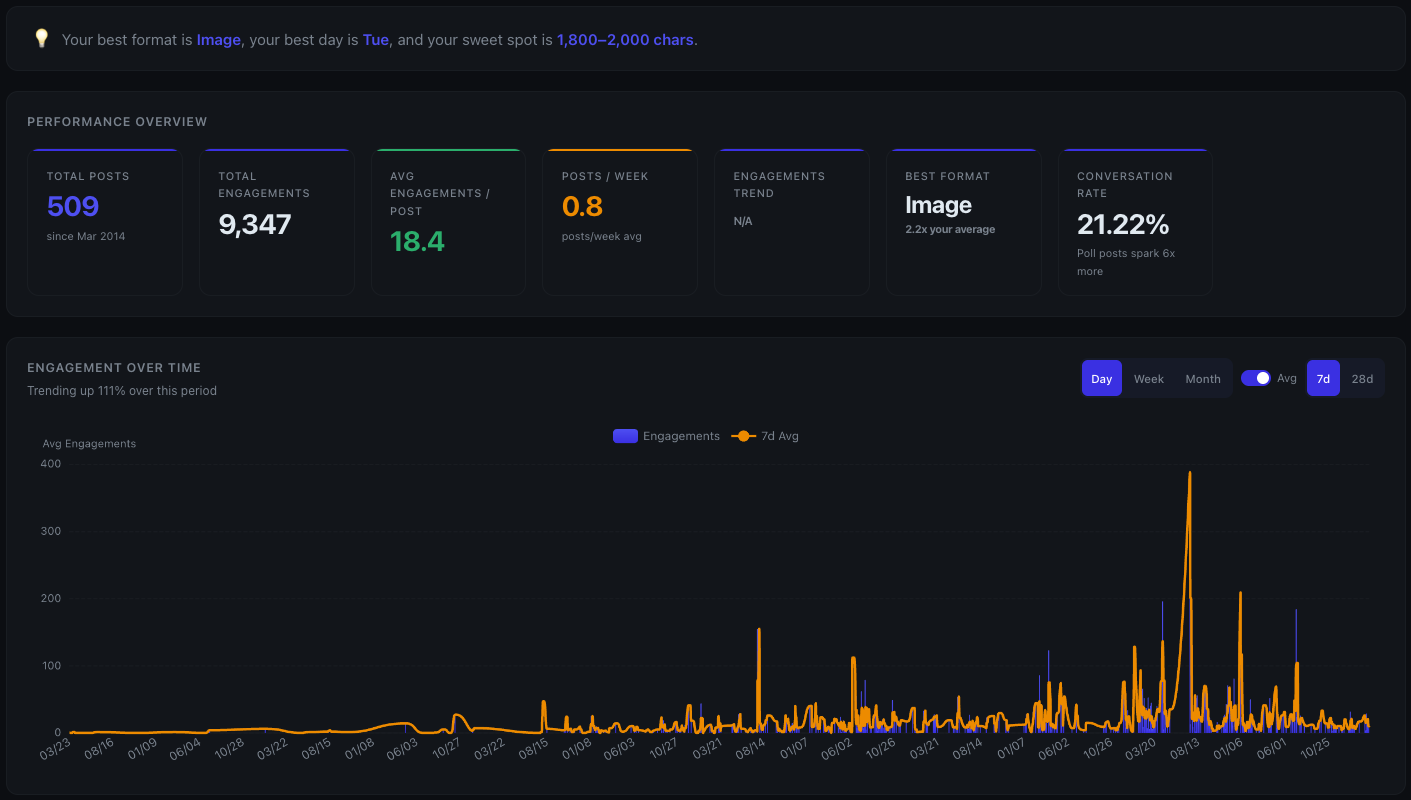Screen dimensions: 1411x800
Task: Click the Best Format Image card
Action: 963,220
